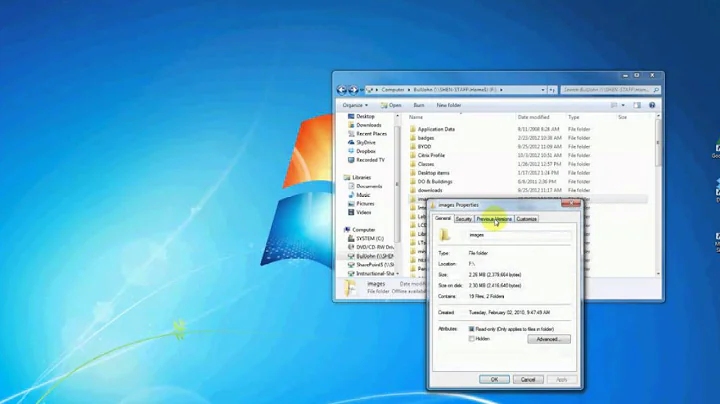Switch to the Security tab
This screenshot has width=720, height=404.
[x=463, y=219]
